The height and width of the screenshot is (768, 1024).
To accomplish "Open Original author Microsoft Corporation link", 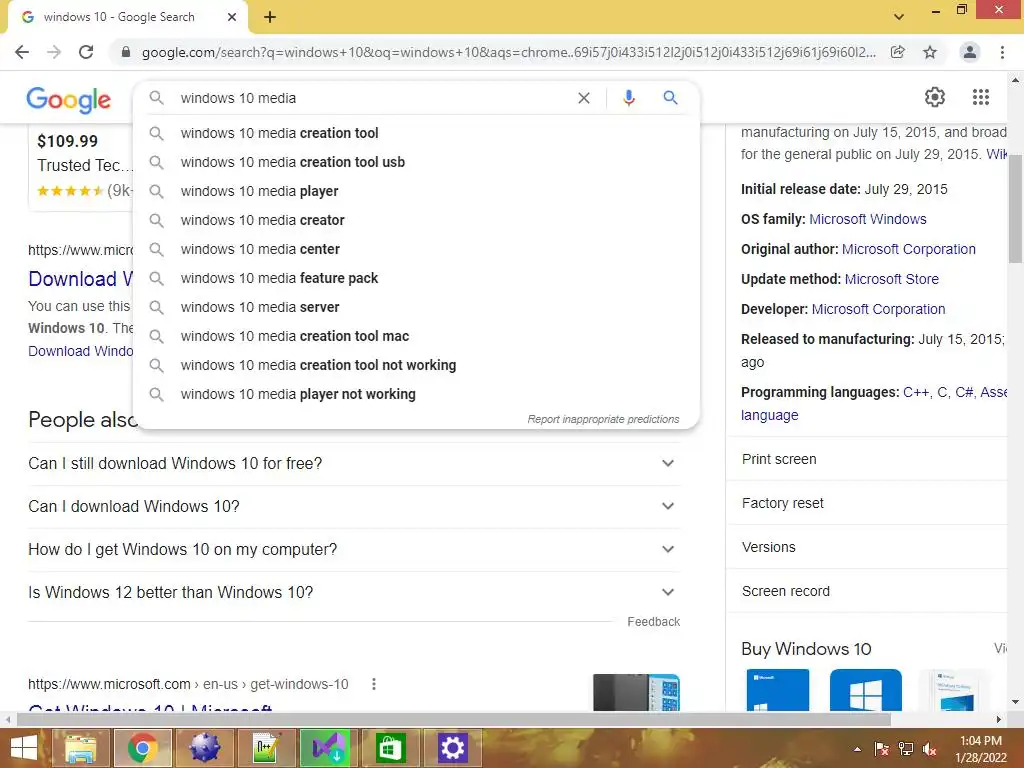I will tap(908, 249).
